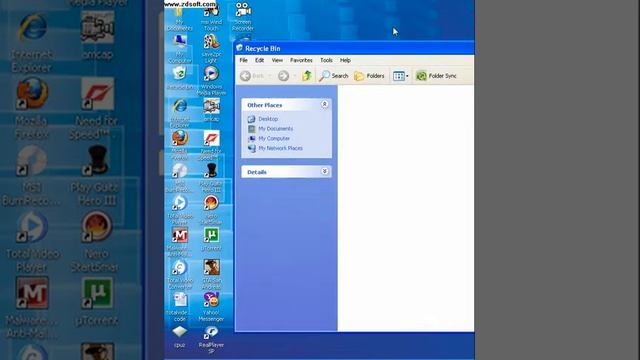
Task: Select the msi Wind Touch icon
Action: (x=211, y=19)
